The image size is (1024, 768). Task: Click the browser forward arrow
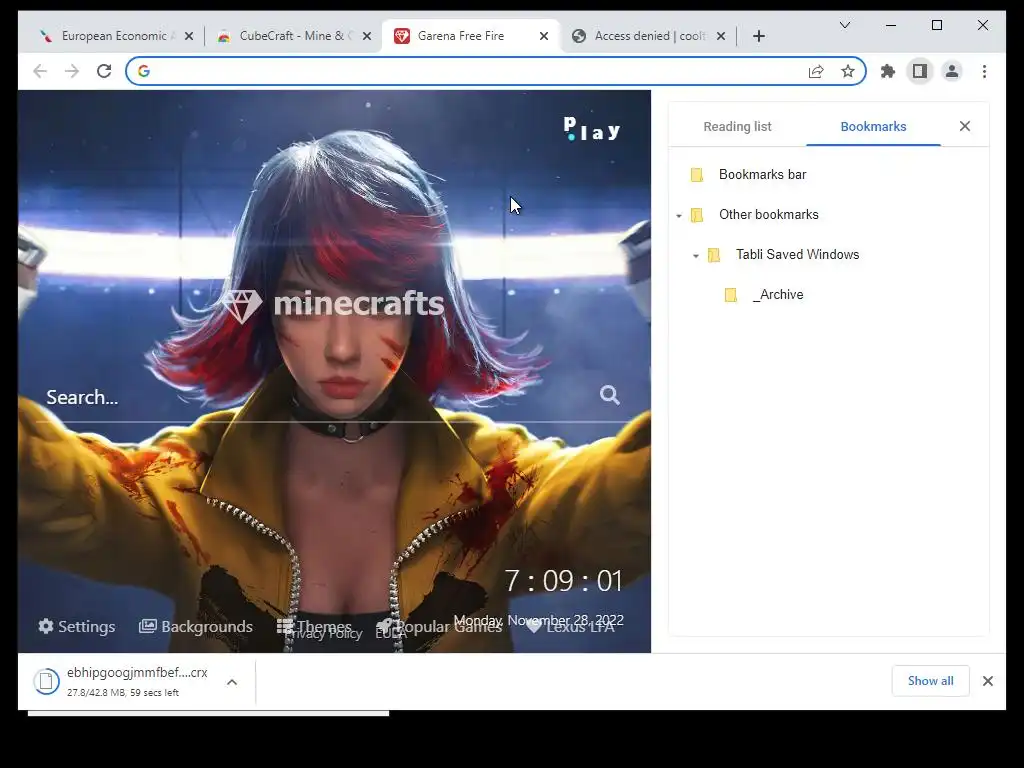click(72, 71)
